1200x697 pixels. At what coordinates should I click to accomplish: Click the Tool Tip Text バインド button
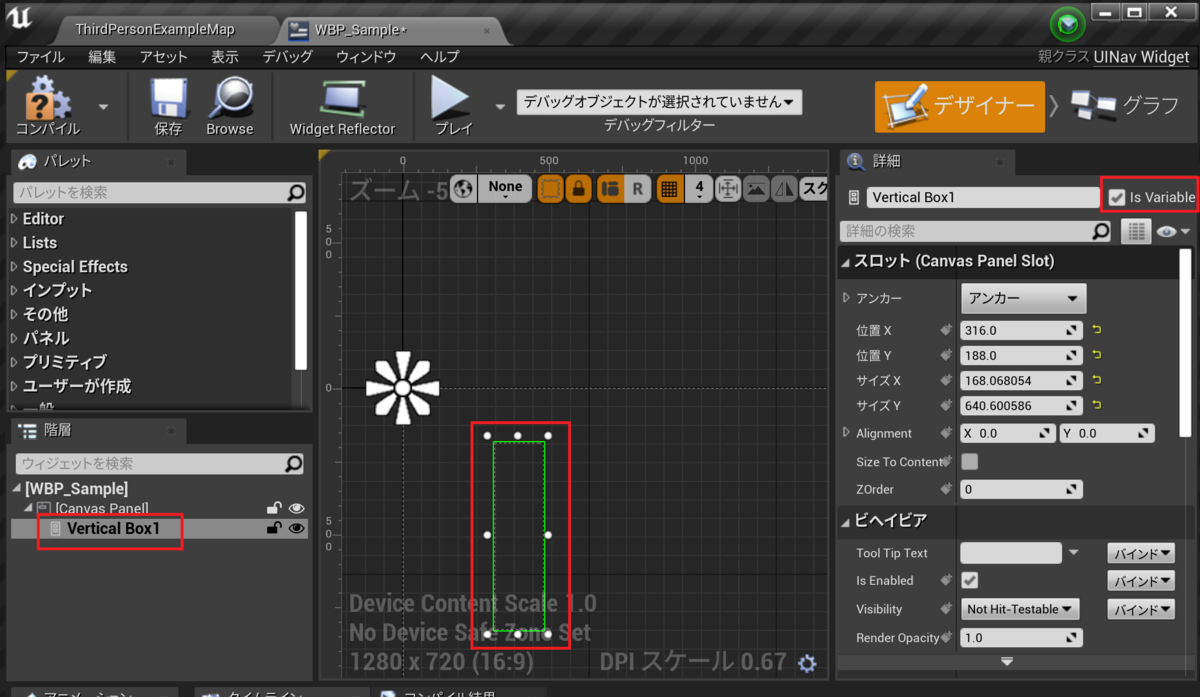tap(1141, 553)
